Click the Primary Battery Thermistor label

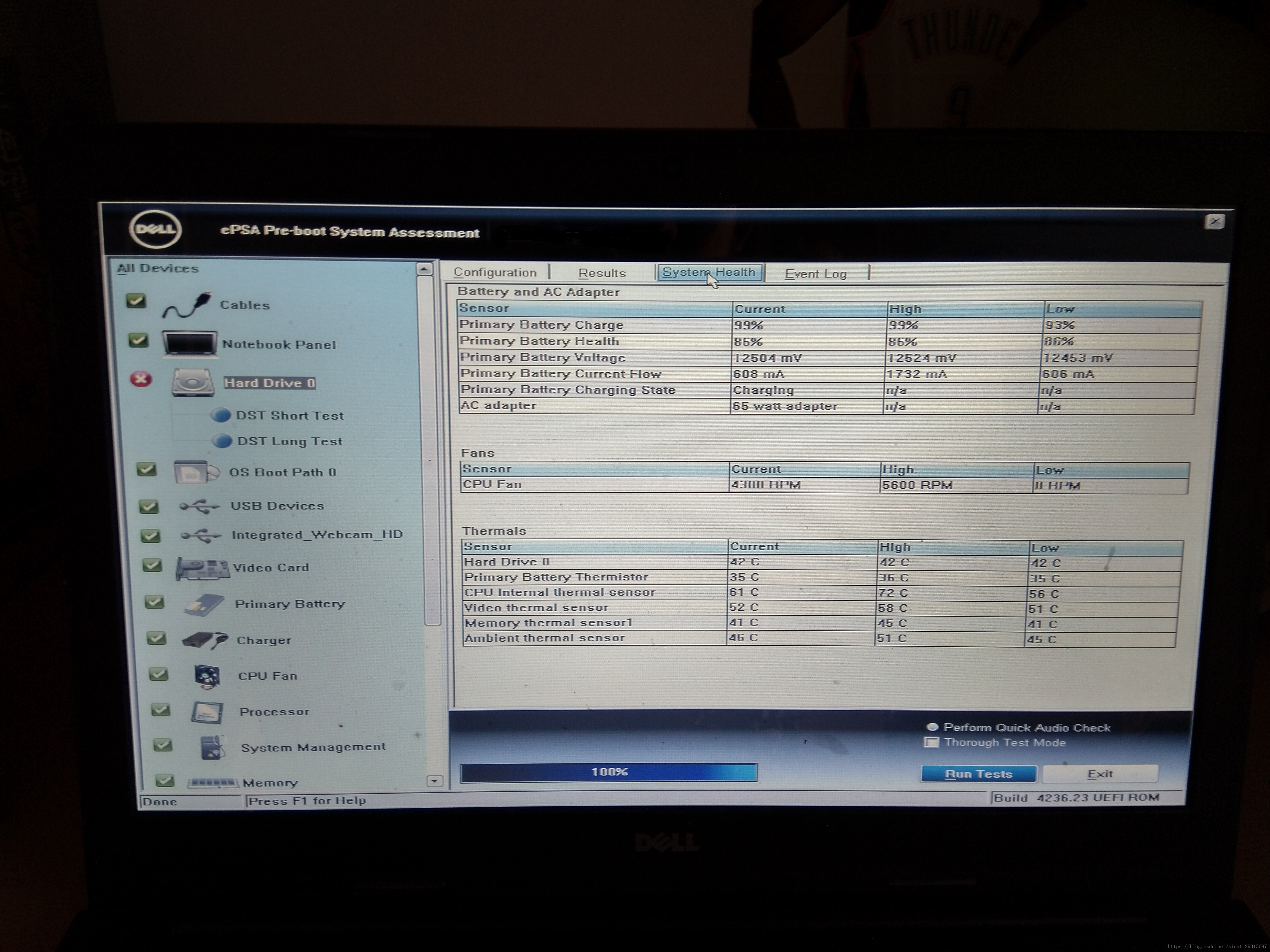pyautogui.click(x=556, y=577)
